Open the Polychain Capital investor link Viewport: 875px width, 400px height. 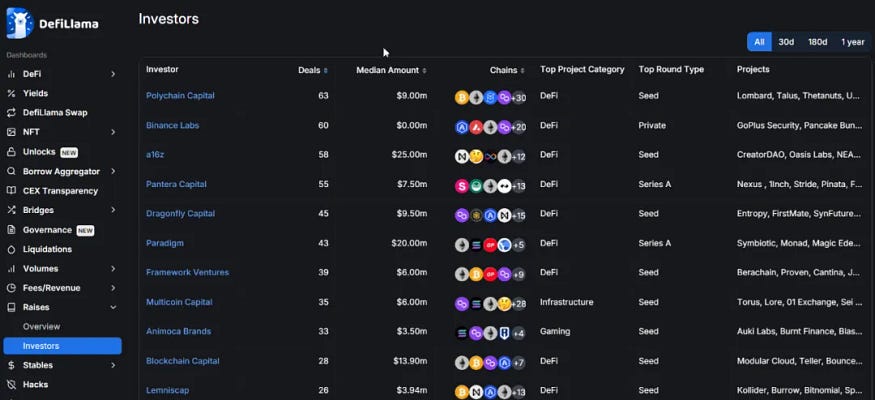[180, 96]
